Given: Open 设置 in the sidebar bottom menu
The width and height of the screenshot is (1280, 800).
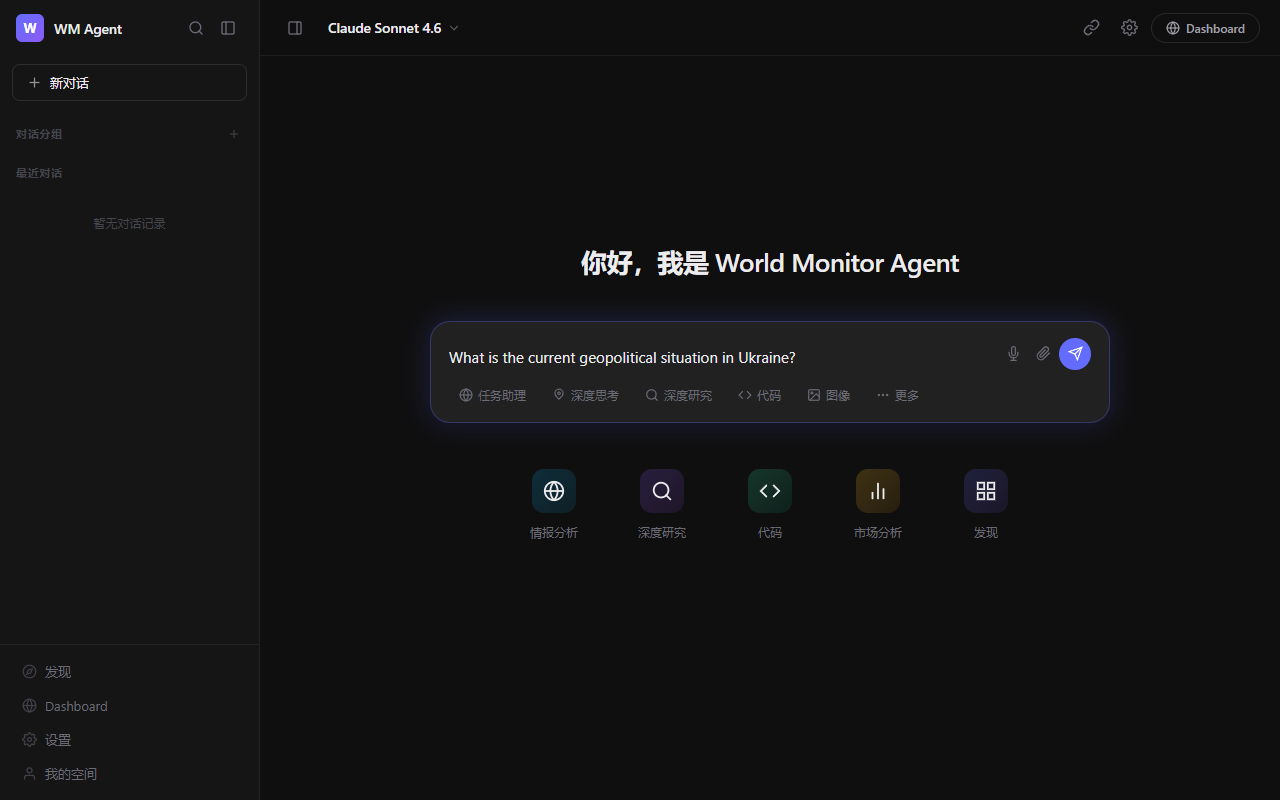Looking at the screenshot, I should [x=129, y=740].
